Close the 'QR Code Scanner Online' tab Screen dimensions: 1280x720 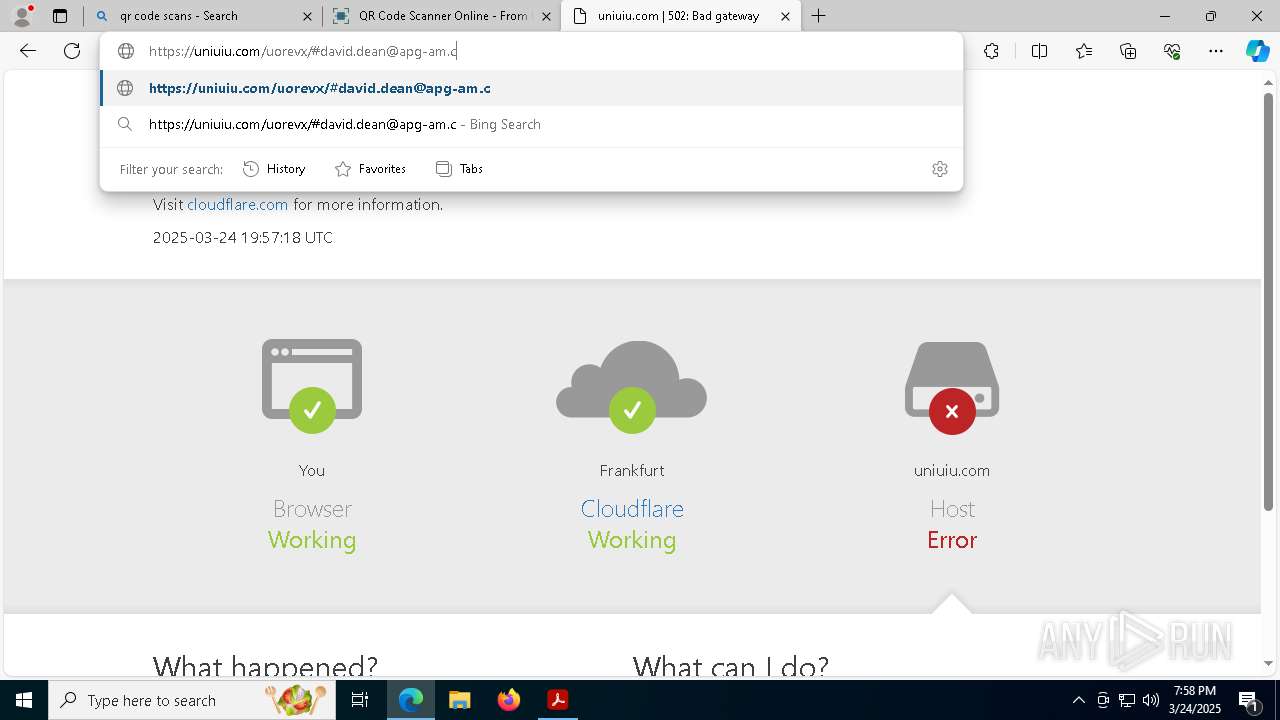point(546,16)
